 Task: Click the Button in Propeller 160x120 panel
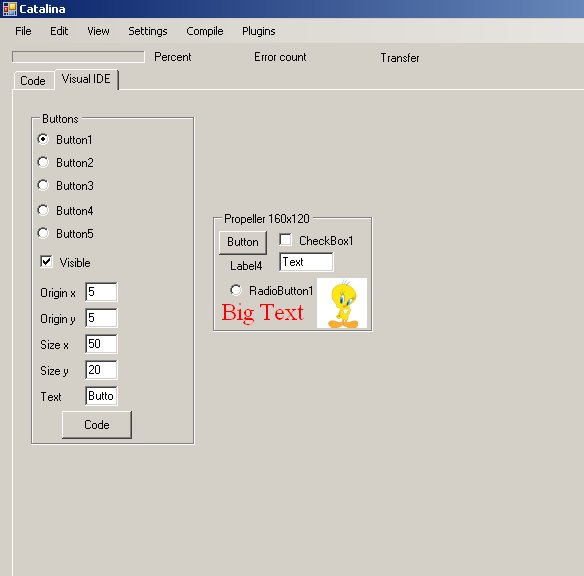[243, 242]
